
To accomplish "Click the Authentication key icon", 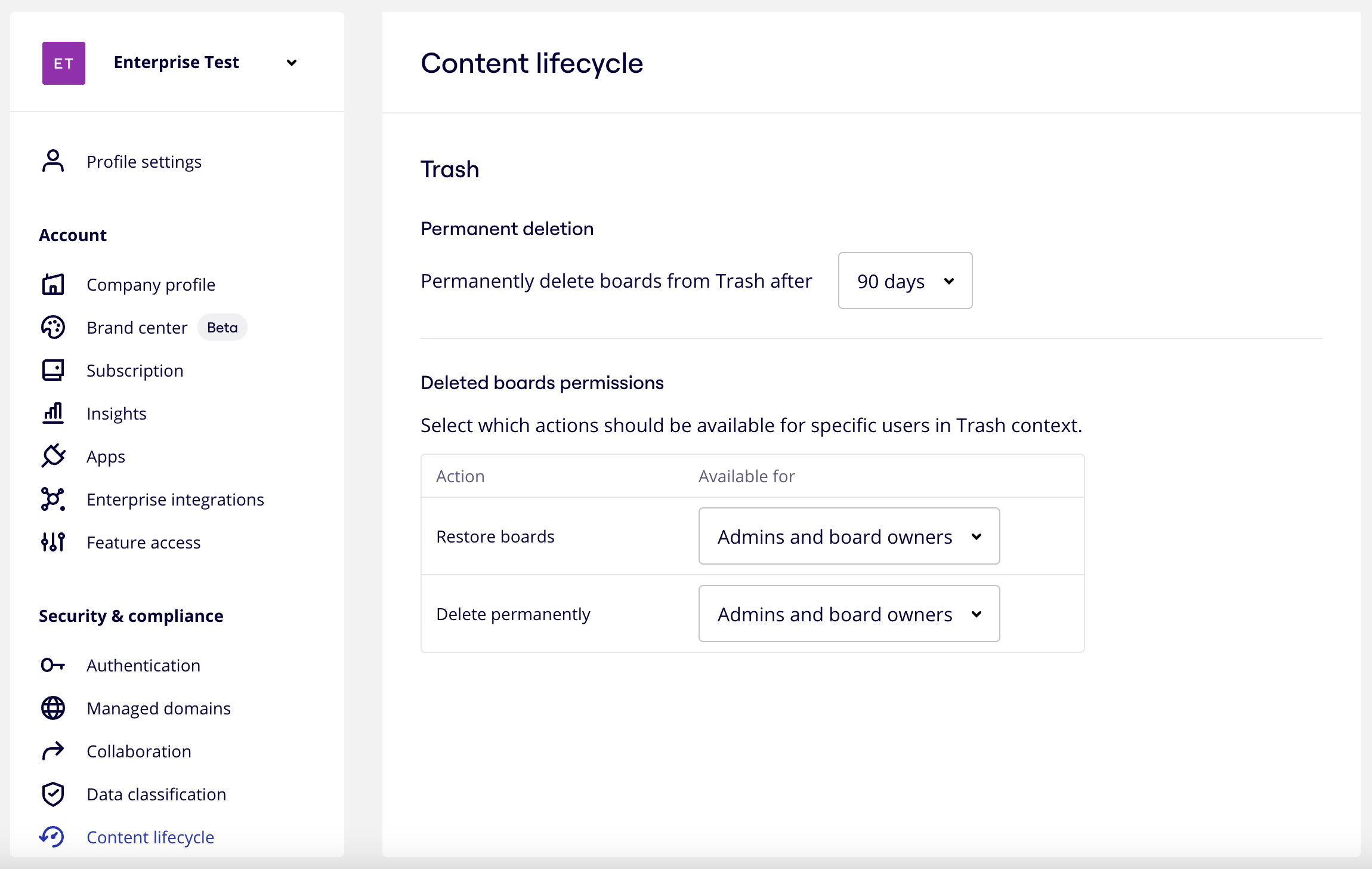I will click(53, 665).
